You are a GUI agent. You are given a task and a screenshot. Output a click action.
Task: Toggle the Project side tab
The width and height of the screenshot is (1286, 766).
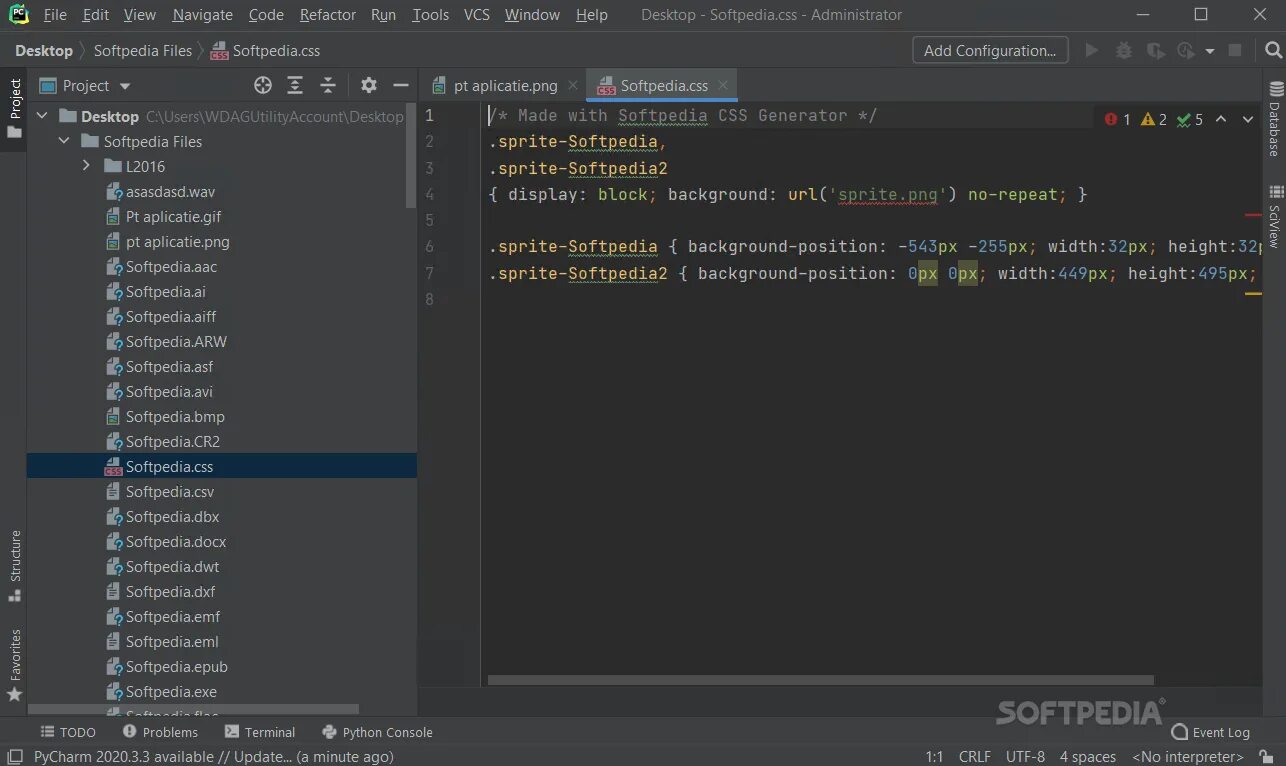(x=15, y=109)
